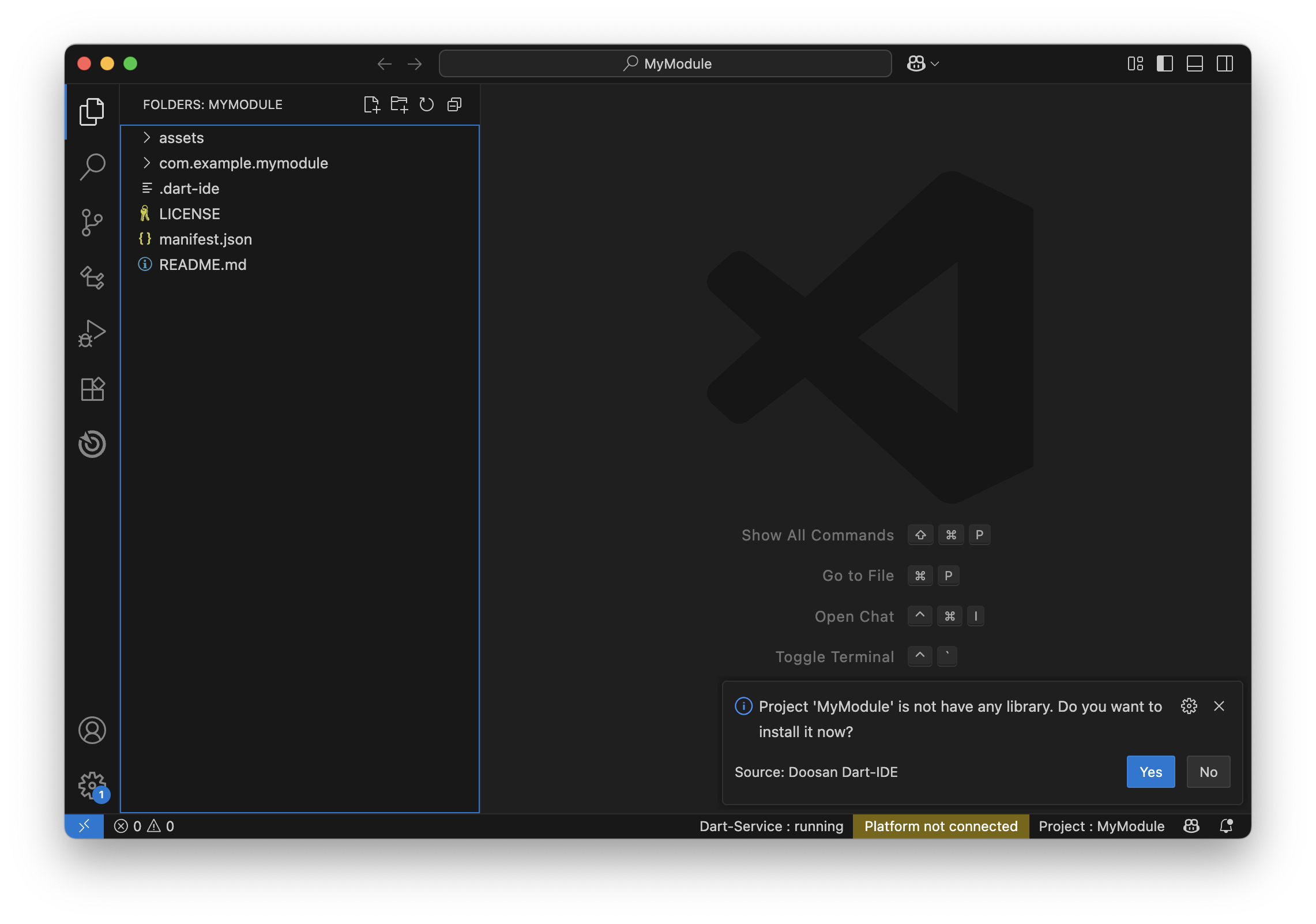
Task: Open the Run and Debug view
Action: 92,333
